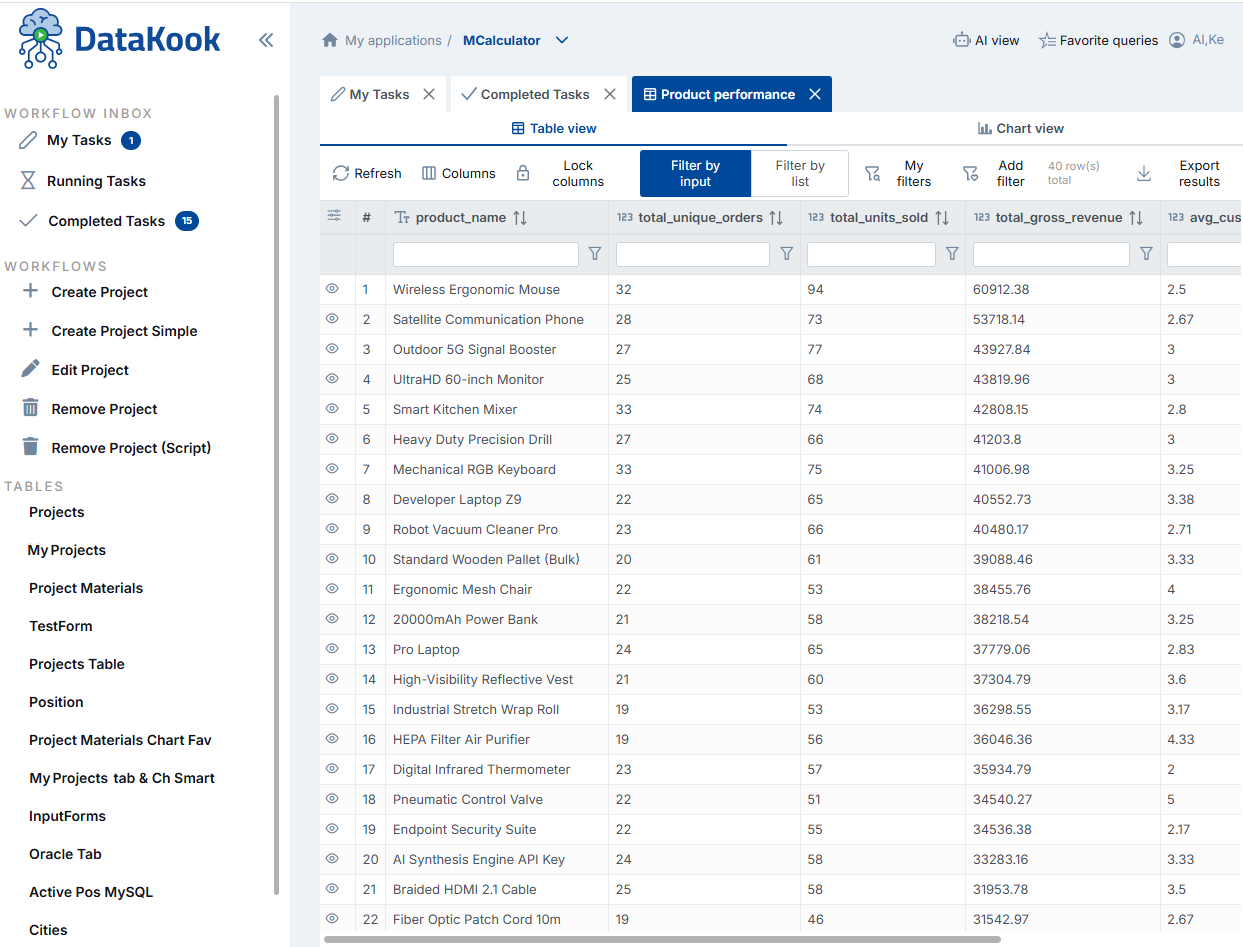Collapse the left sidebar with the double chevron
1243x947 pixels.
coord(266,40)
